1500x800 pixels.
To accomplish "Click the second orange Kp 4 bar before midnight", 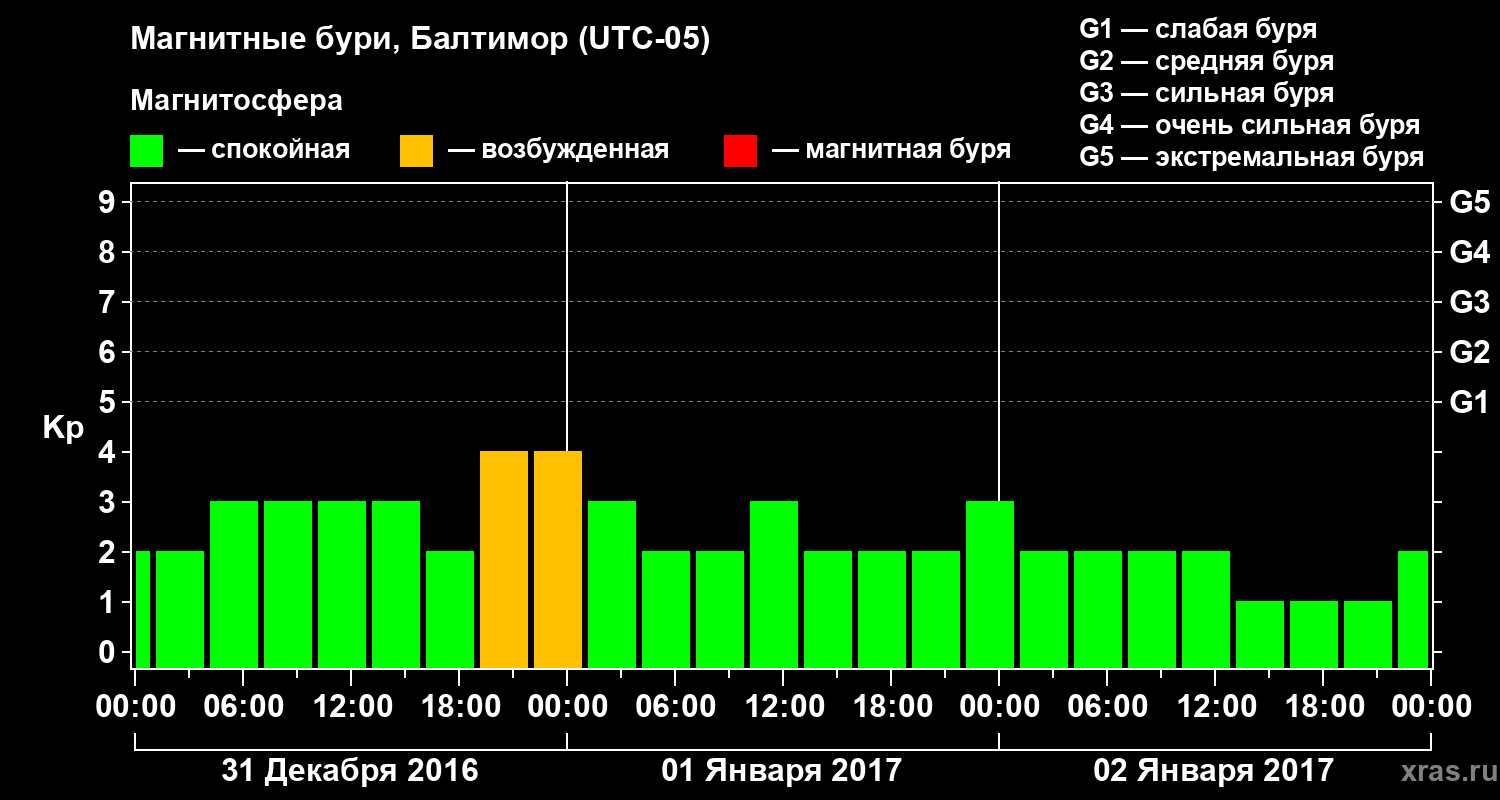I will pos(558,559).
